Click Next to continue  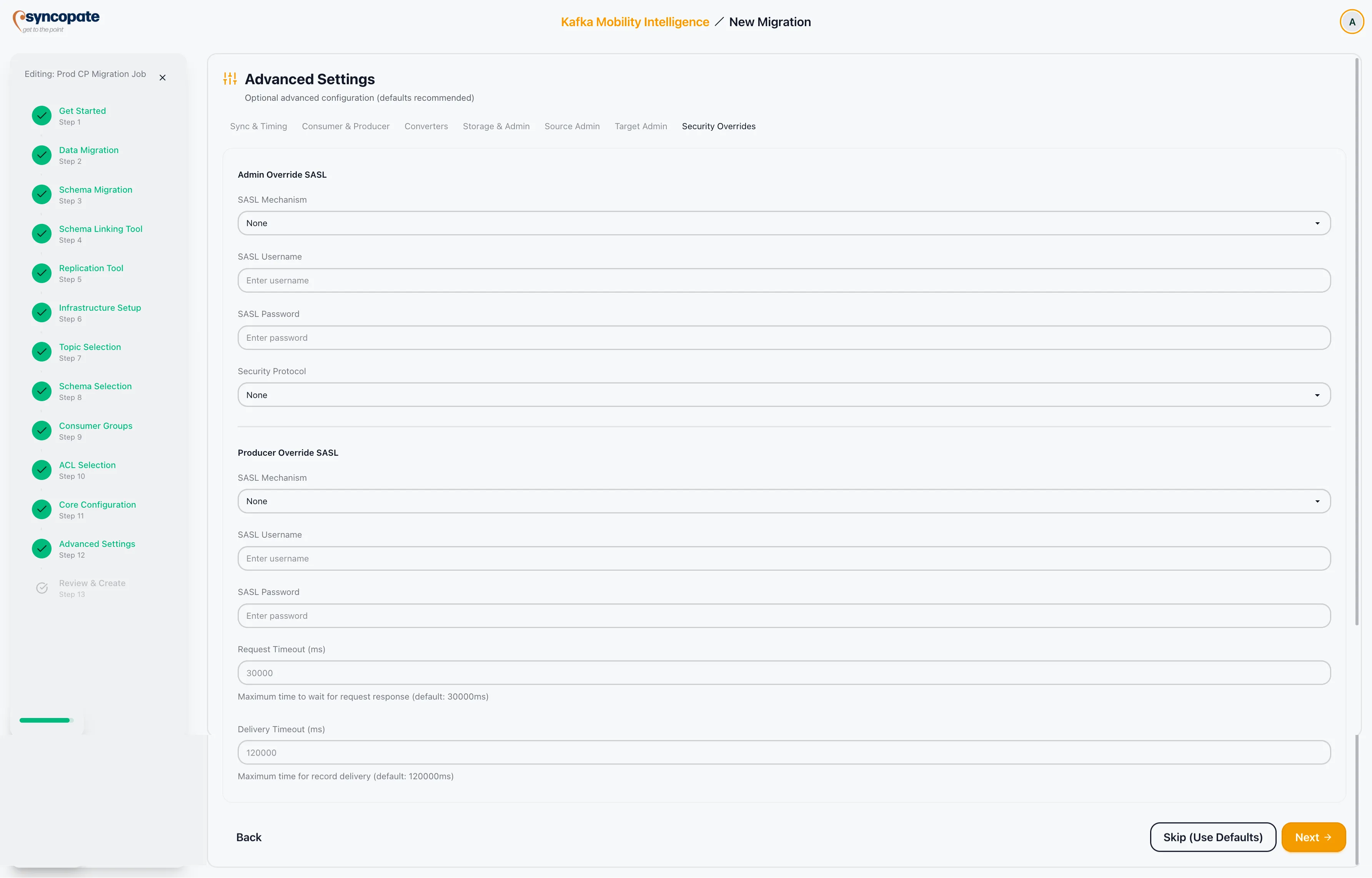[1313, 836]
